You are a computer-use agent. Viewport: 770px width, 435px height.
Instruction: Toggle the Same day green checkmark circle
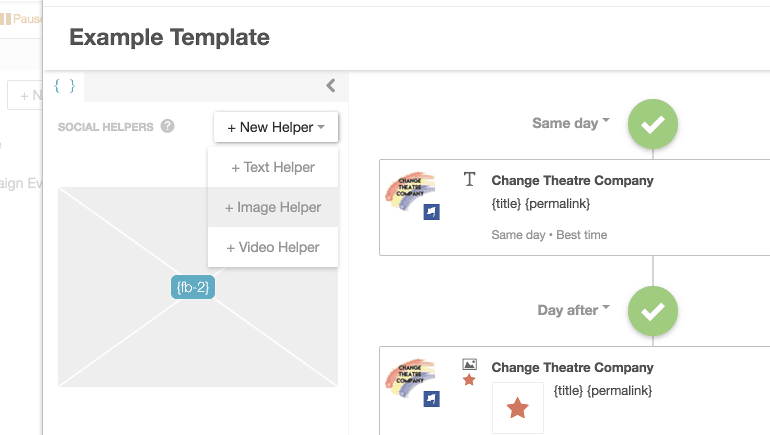tap(653, 124)
